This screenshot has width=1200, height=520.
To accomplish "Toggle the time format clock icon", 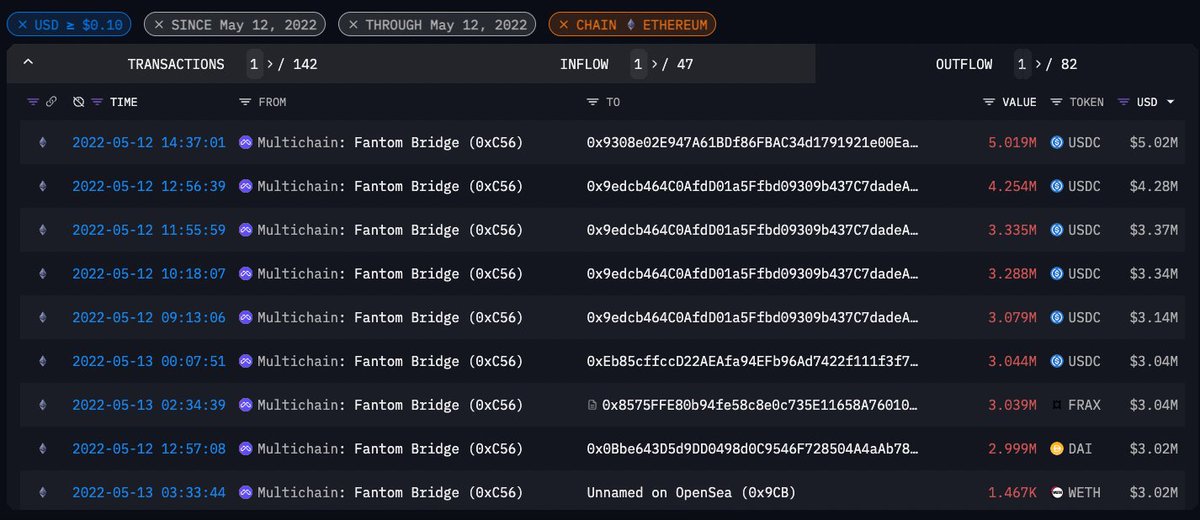I will pyautogui.click(x=78, y=102).
